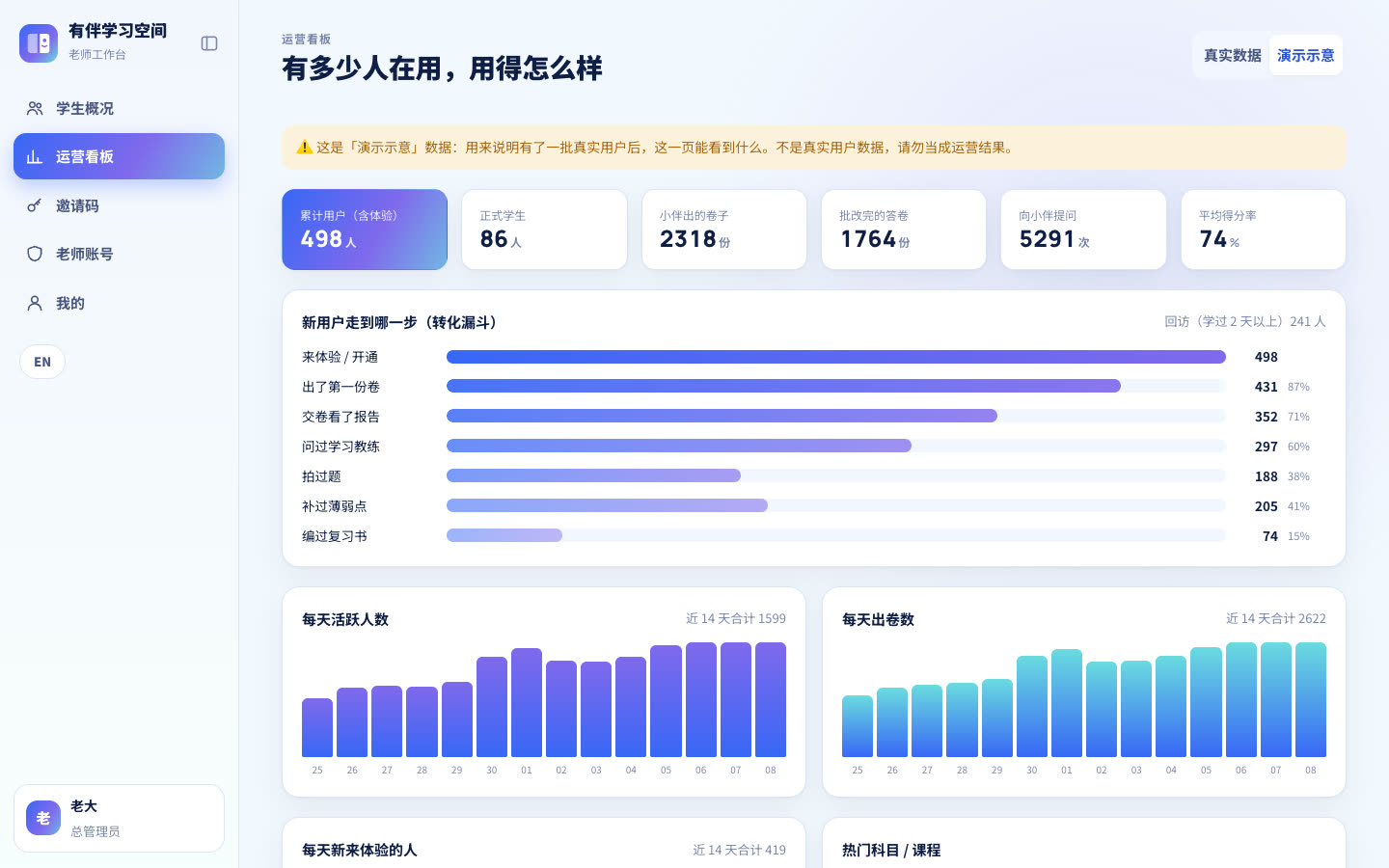Click the 近 14 天合计 1599 label
This screenshot has height=868, width=1389.
click(736, 618)
